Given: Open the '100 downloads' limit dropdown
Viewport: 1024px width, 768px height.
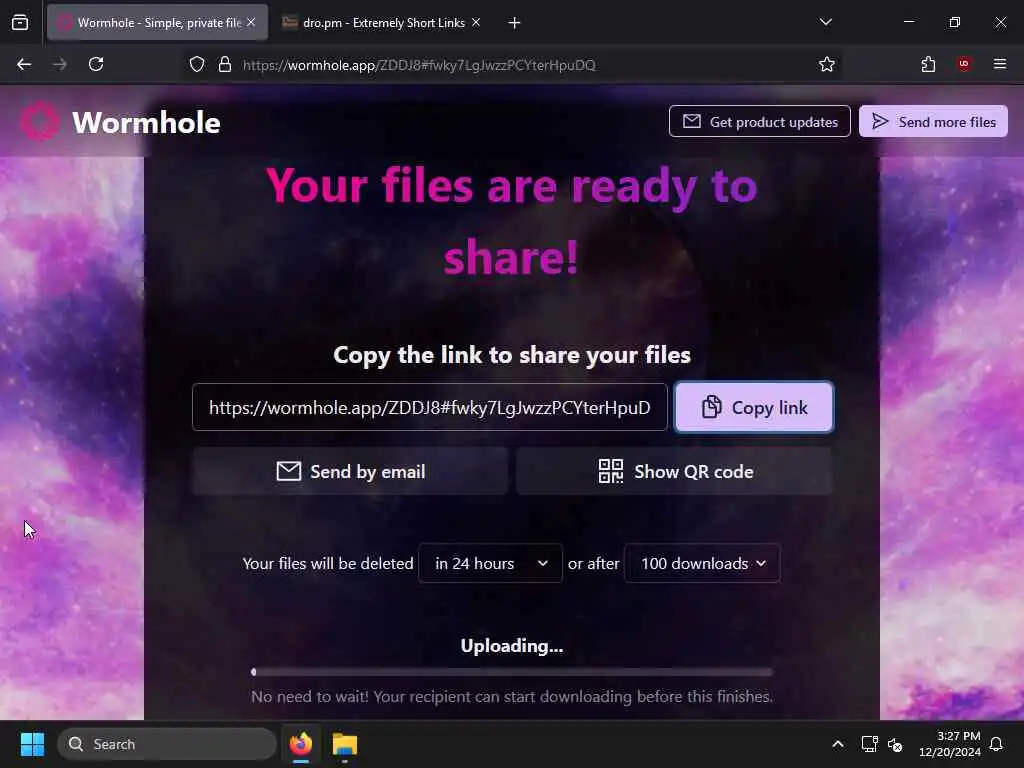Looking at the screenshot, I should pyautogui.click(x=703, y=563).
